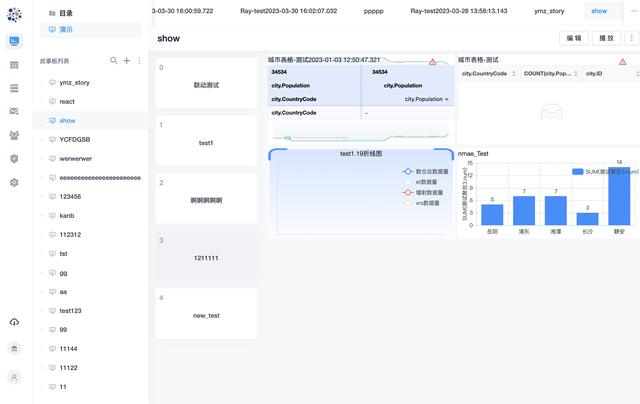Viewport: 640px width, 404px height.
Task: Click the test1.19折线图 chart title
Action: 361,153
